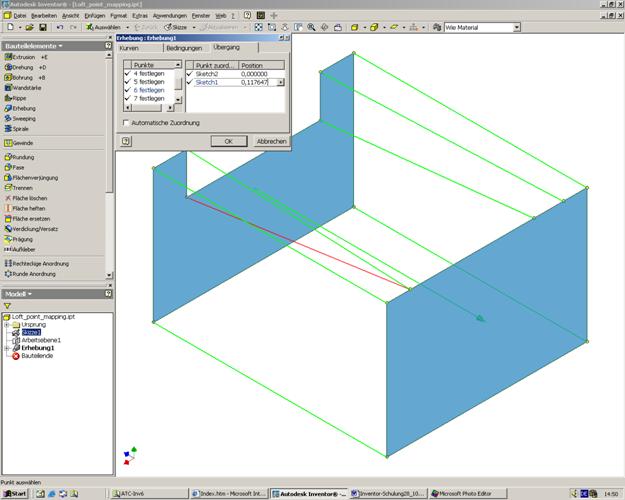Select the Runde Anordnung tool
This screenshot has width=625, height=500.
click(x=30, y=274)
